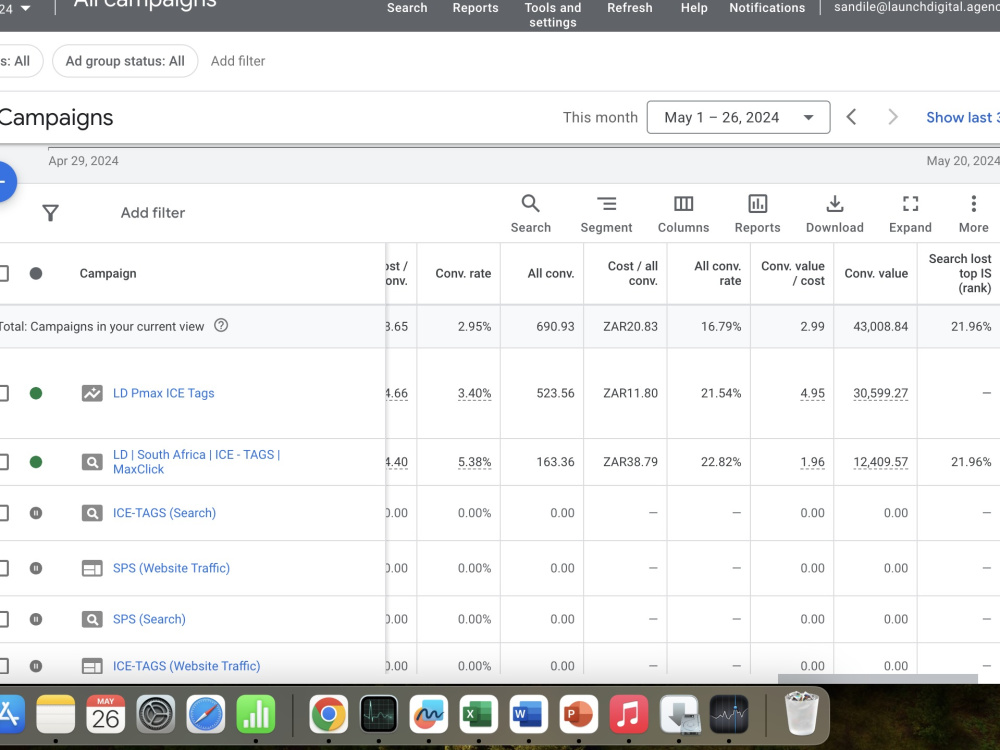Tick checkbox for SPS (Search)
Image resolution: width=1000 pixels, height=750 pixels.
click(3, 619)
